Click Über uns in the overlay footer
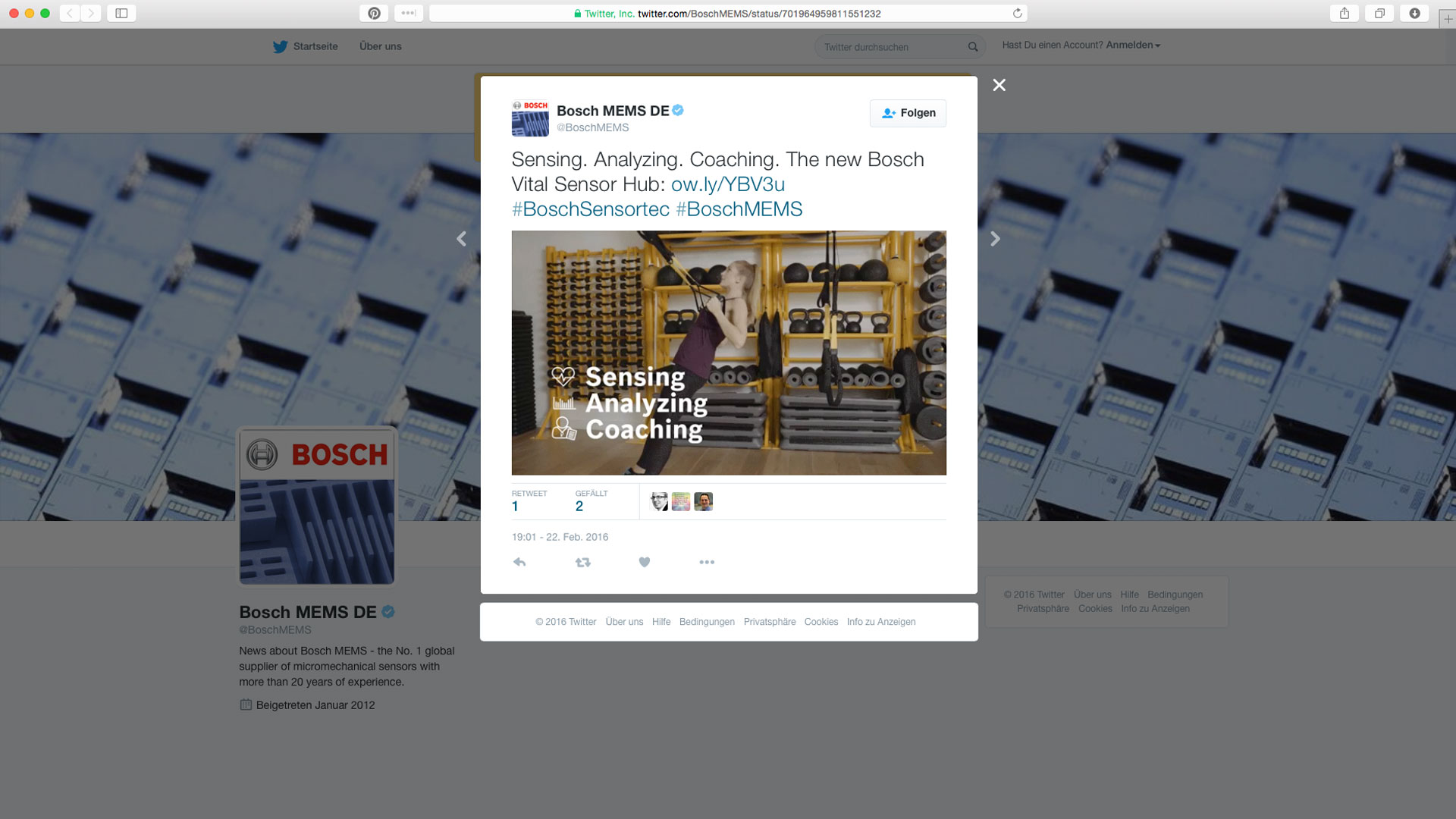Viewport: 1456px width, 819px height. [x=624, y=622]
